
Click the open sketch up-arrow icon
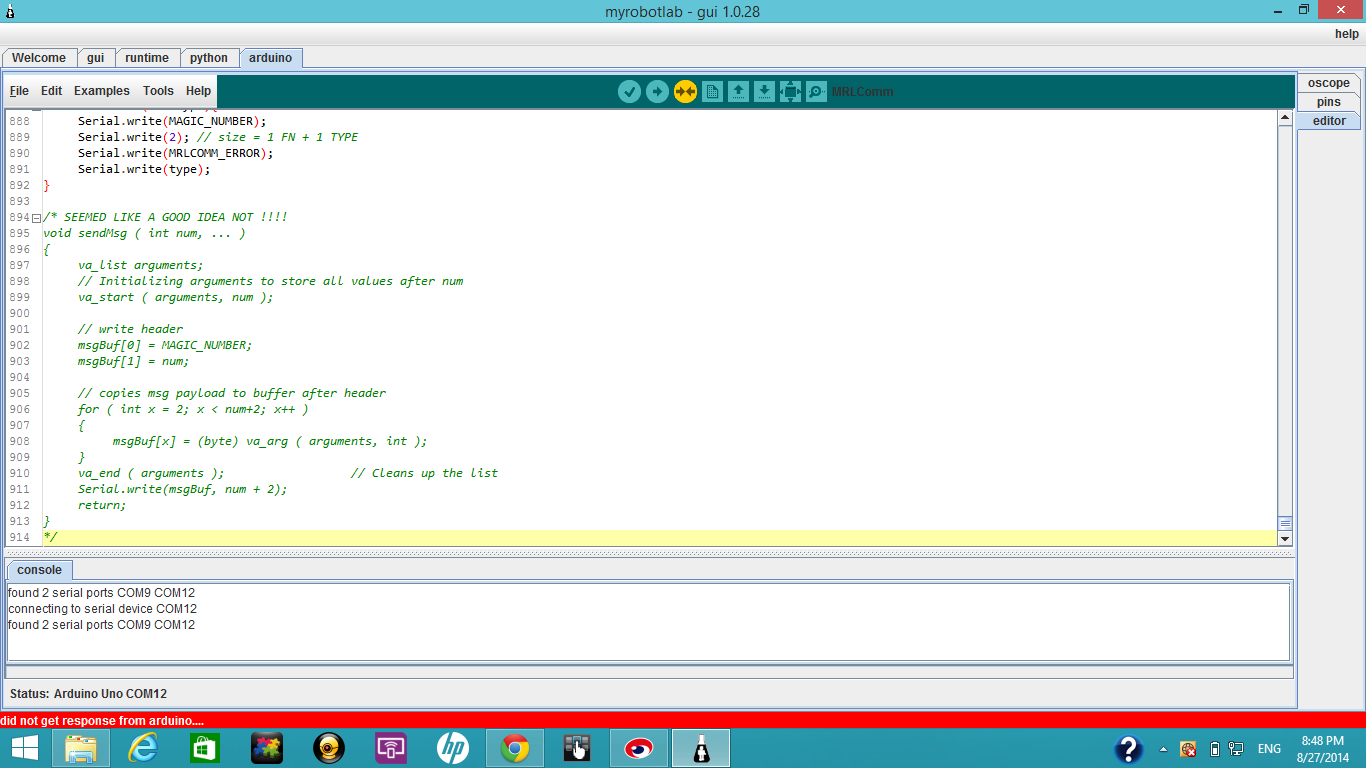(x=738, y=92)
